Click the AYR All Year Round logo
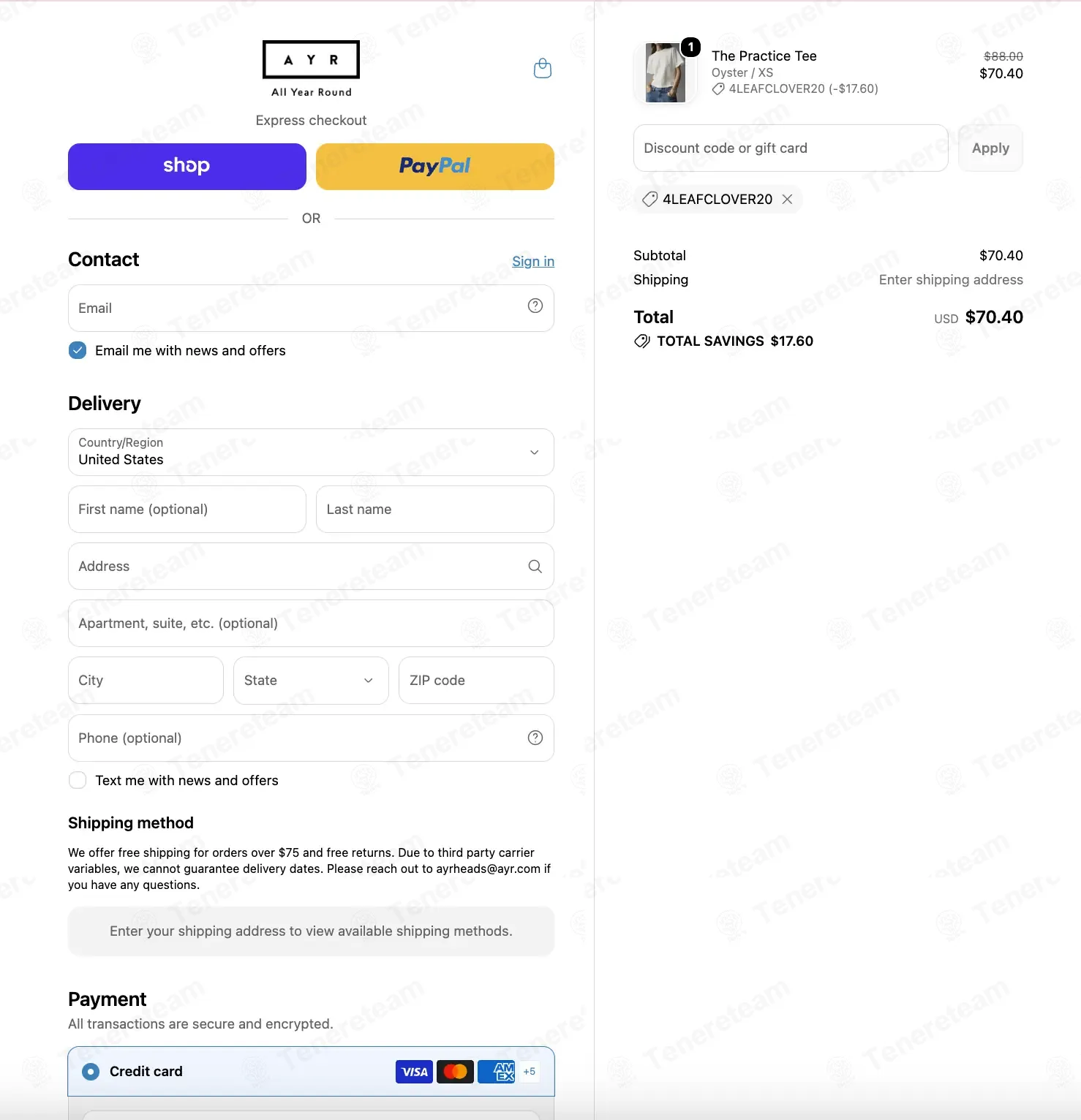 pyautogui.click(x=311, y=69)
